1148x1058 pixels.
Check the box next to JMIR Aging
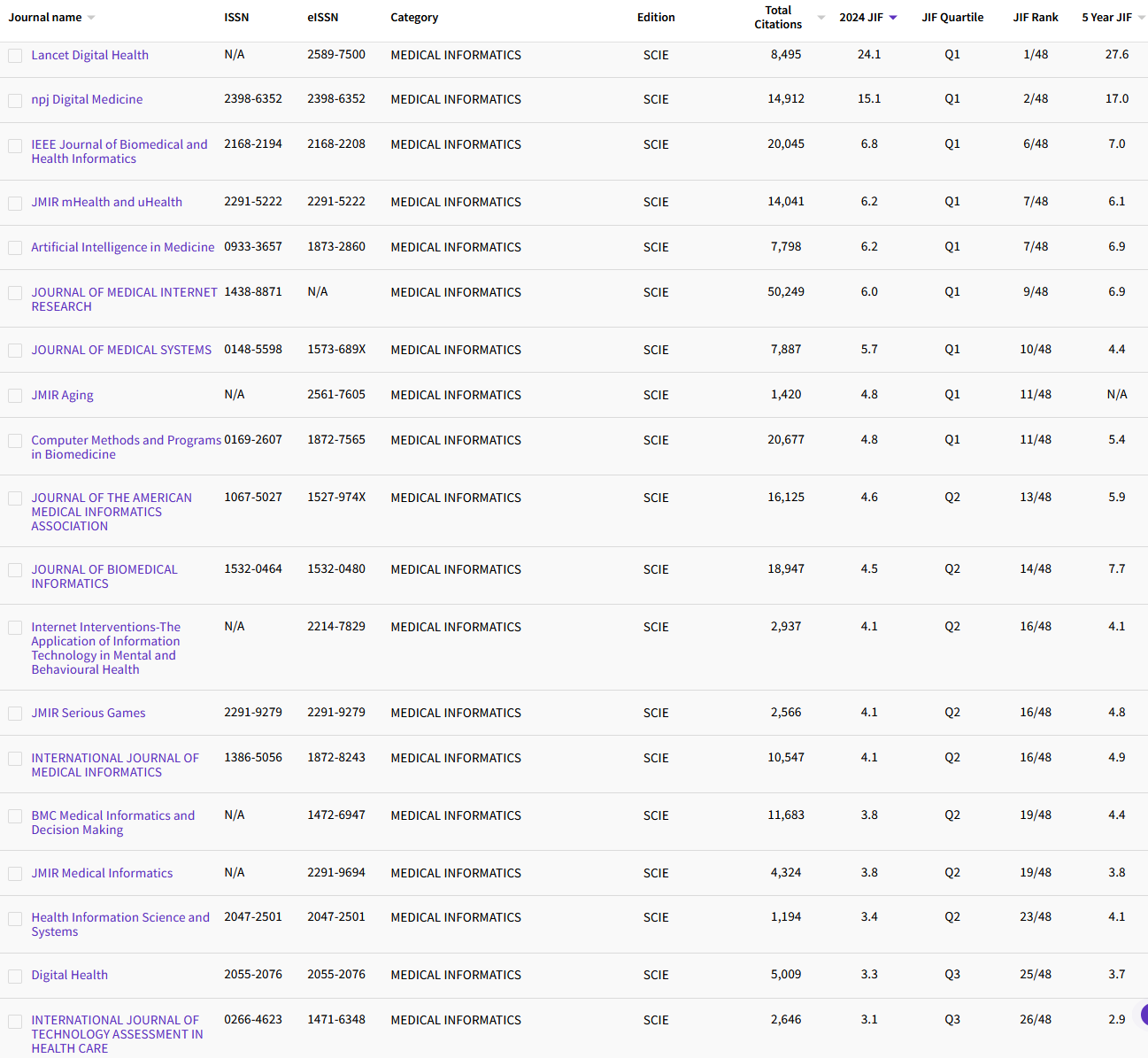tap(14, 396)
